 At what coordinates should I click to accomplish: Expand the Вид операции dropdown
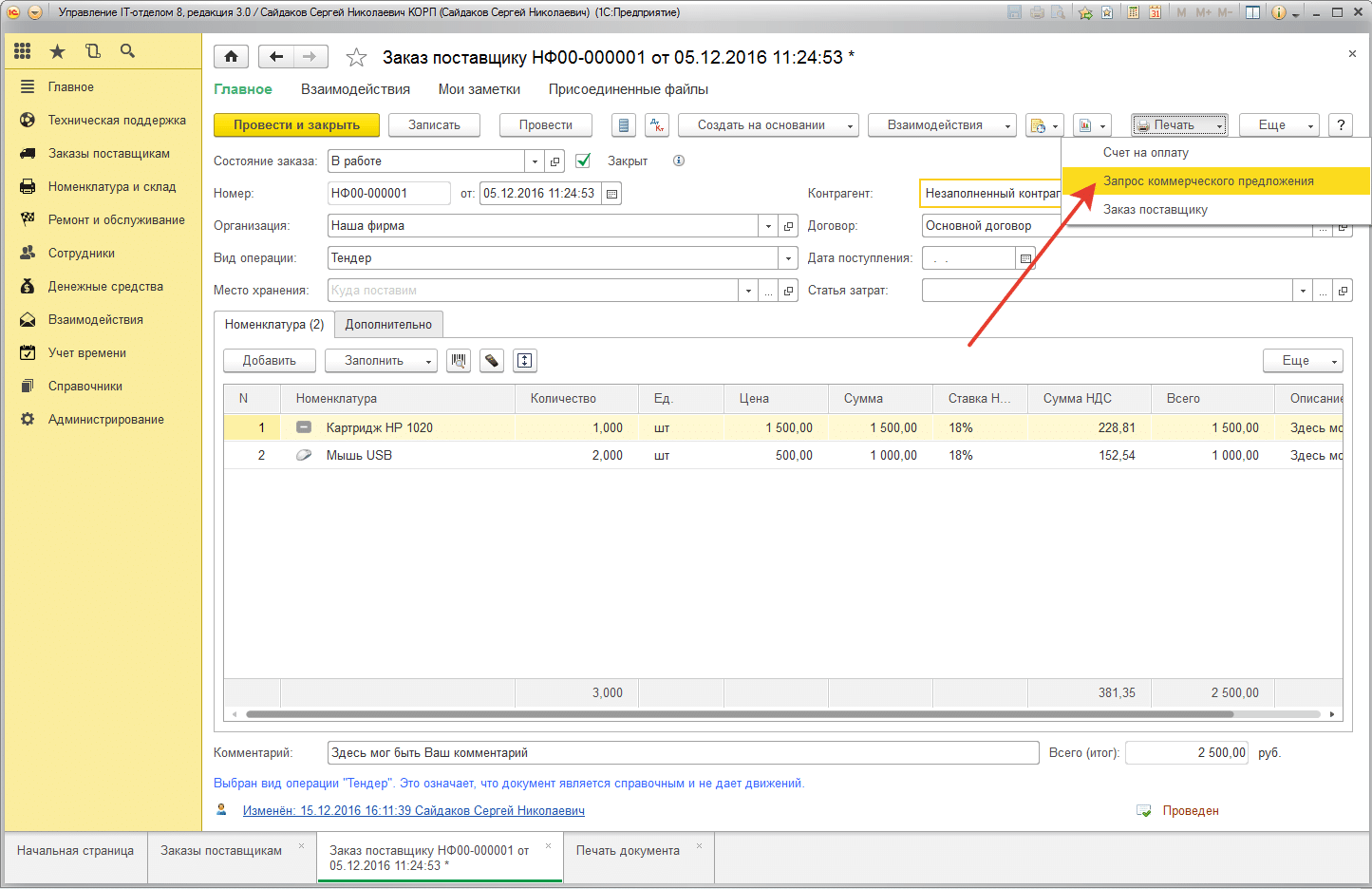pos(788,258)
